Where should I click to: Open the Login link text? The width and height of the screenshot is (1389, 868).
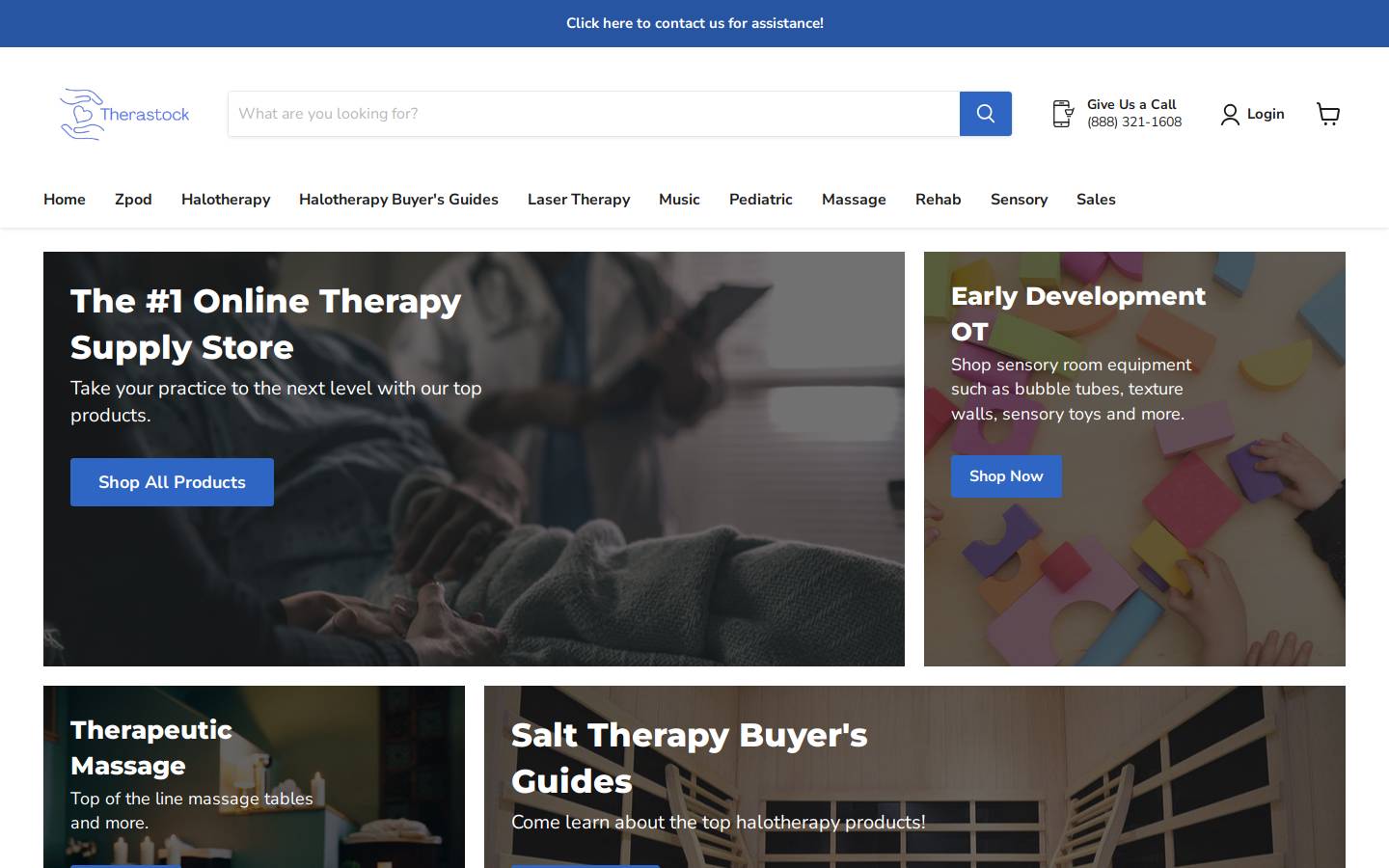tap(1266, 114)
